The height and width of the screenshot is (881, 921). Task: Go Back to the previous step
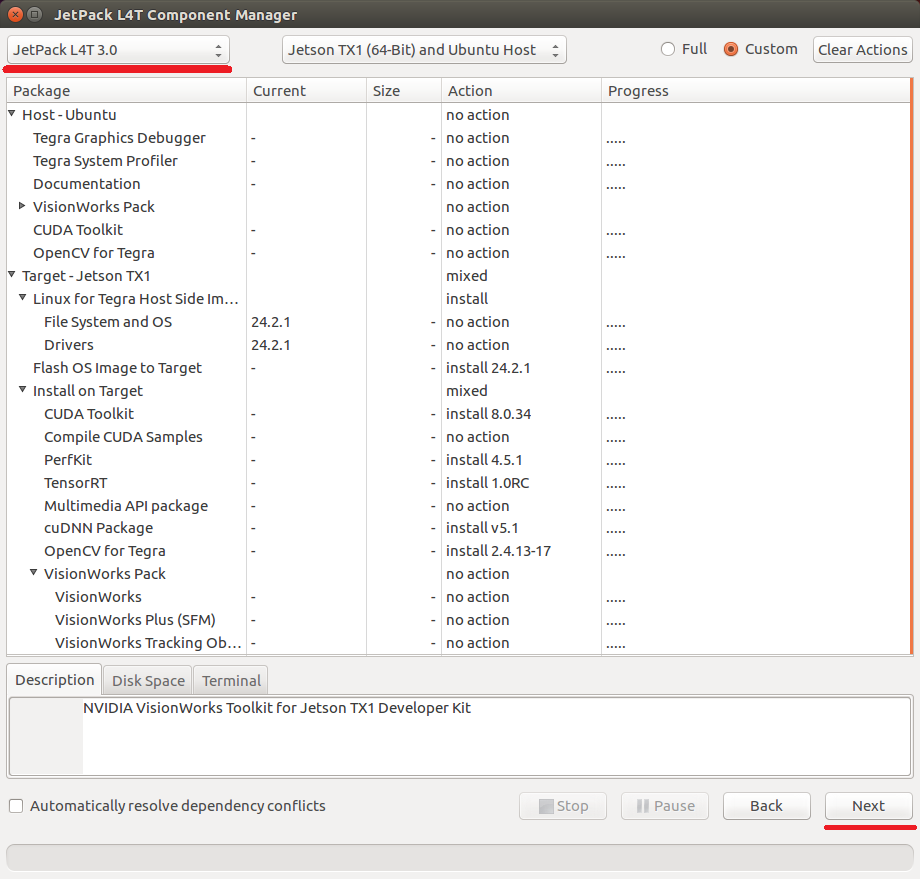(x=766, y=806)
